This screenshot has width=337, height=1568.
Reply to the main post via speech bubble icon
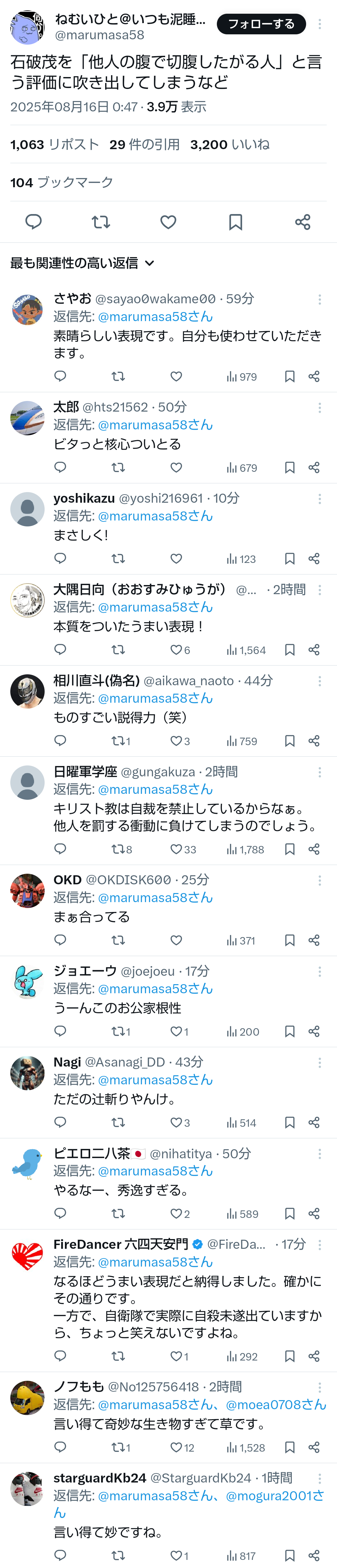[33, 222]
